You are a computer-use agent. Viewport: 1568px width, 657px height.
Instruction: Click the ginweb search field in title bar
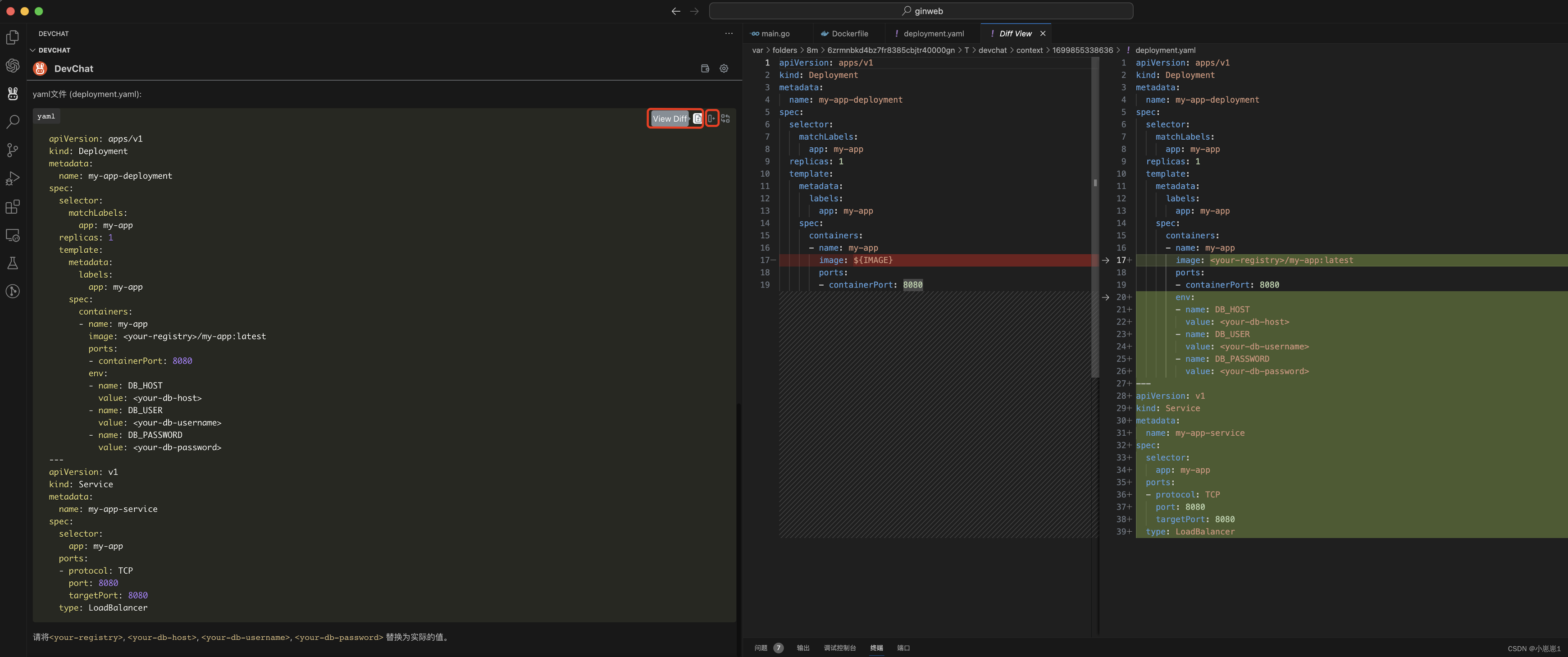point(921,11)
